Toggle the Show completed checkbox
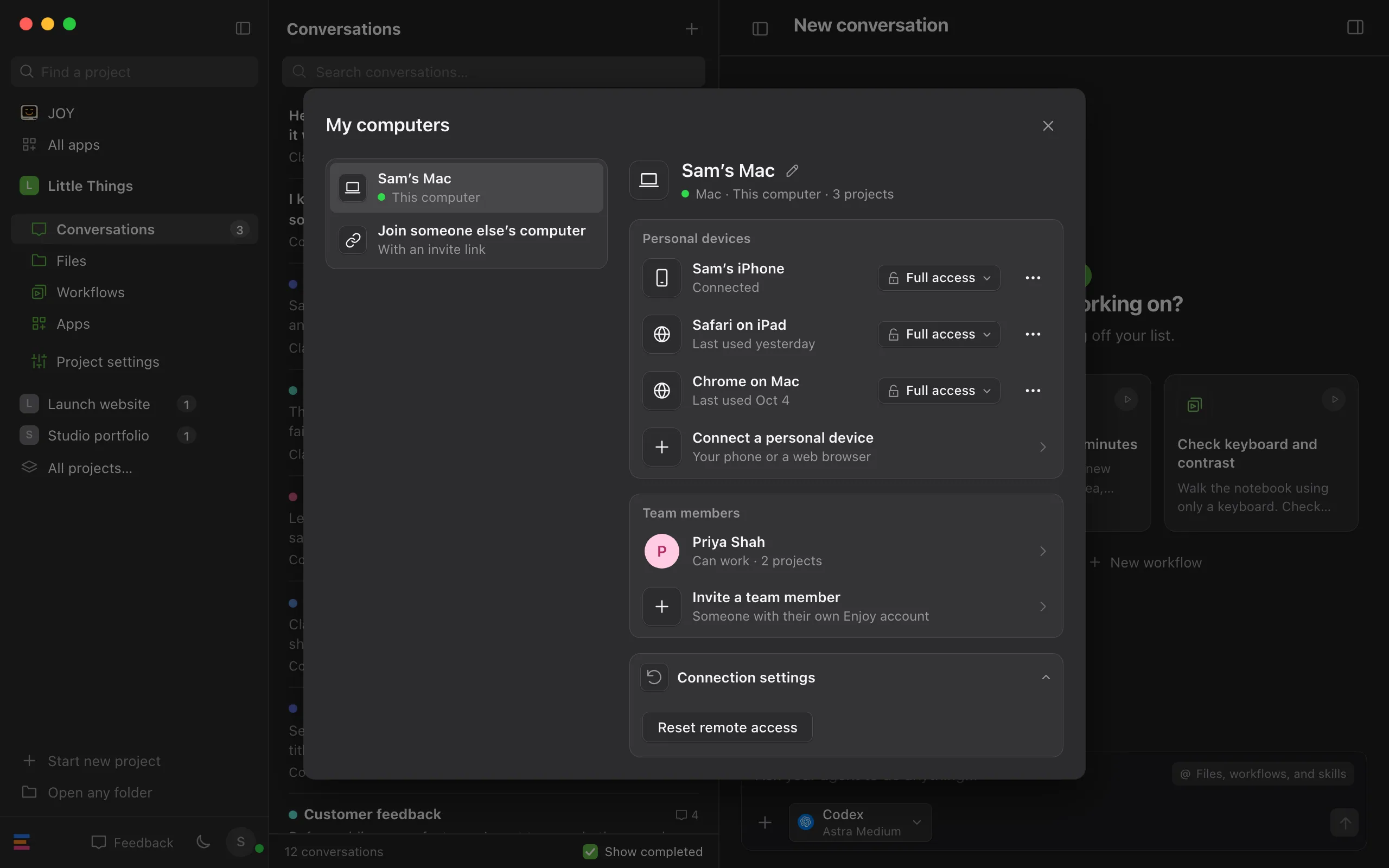 (590, 851)
